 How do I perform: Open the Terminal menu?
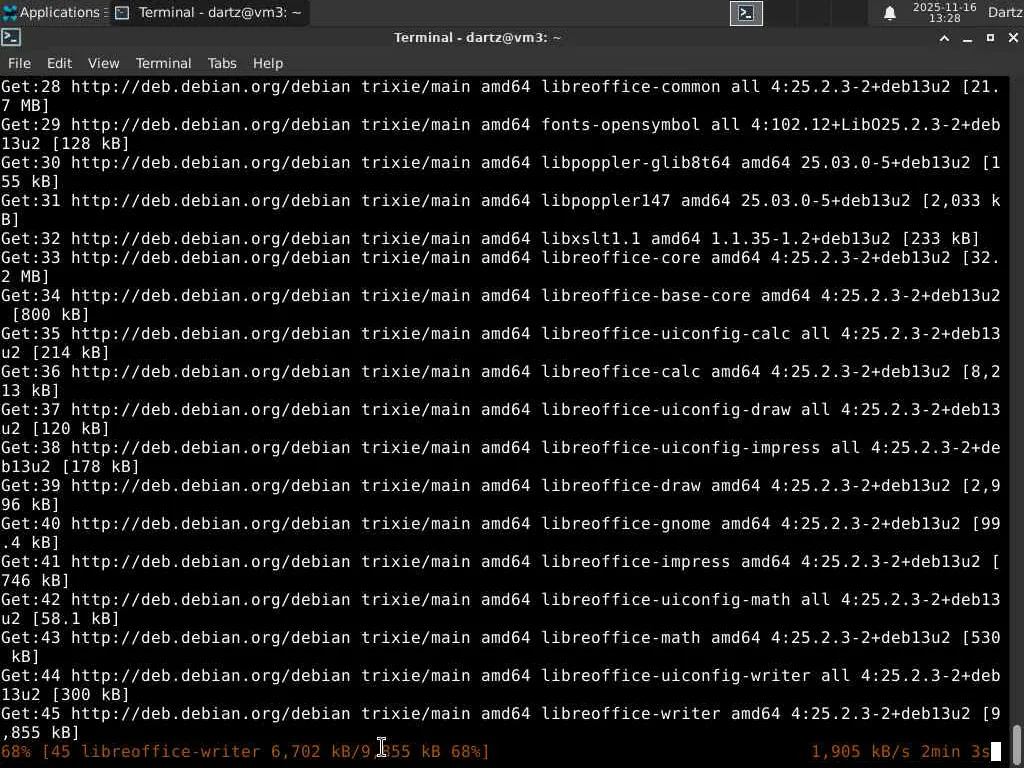pos(163,63)
